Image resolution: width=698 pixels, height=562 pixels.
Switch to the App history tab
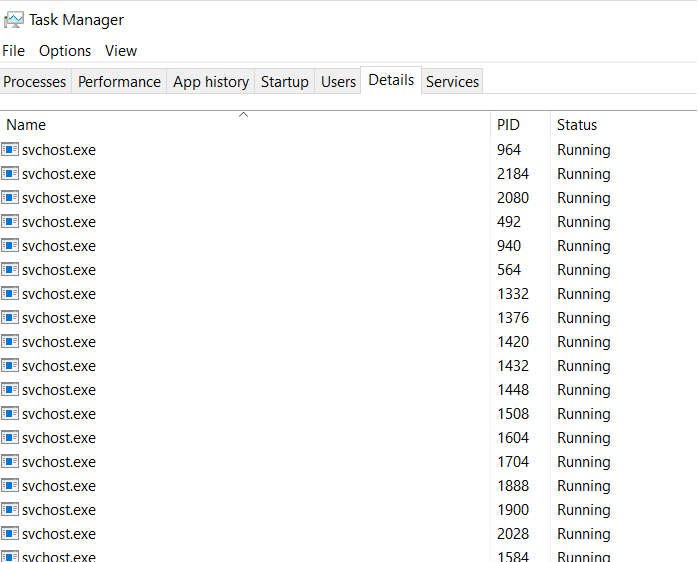211,81
